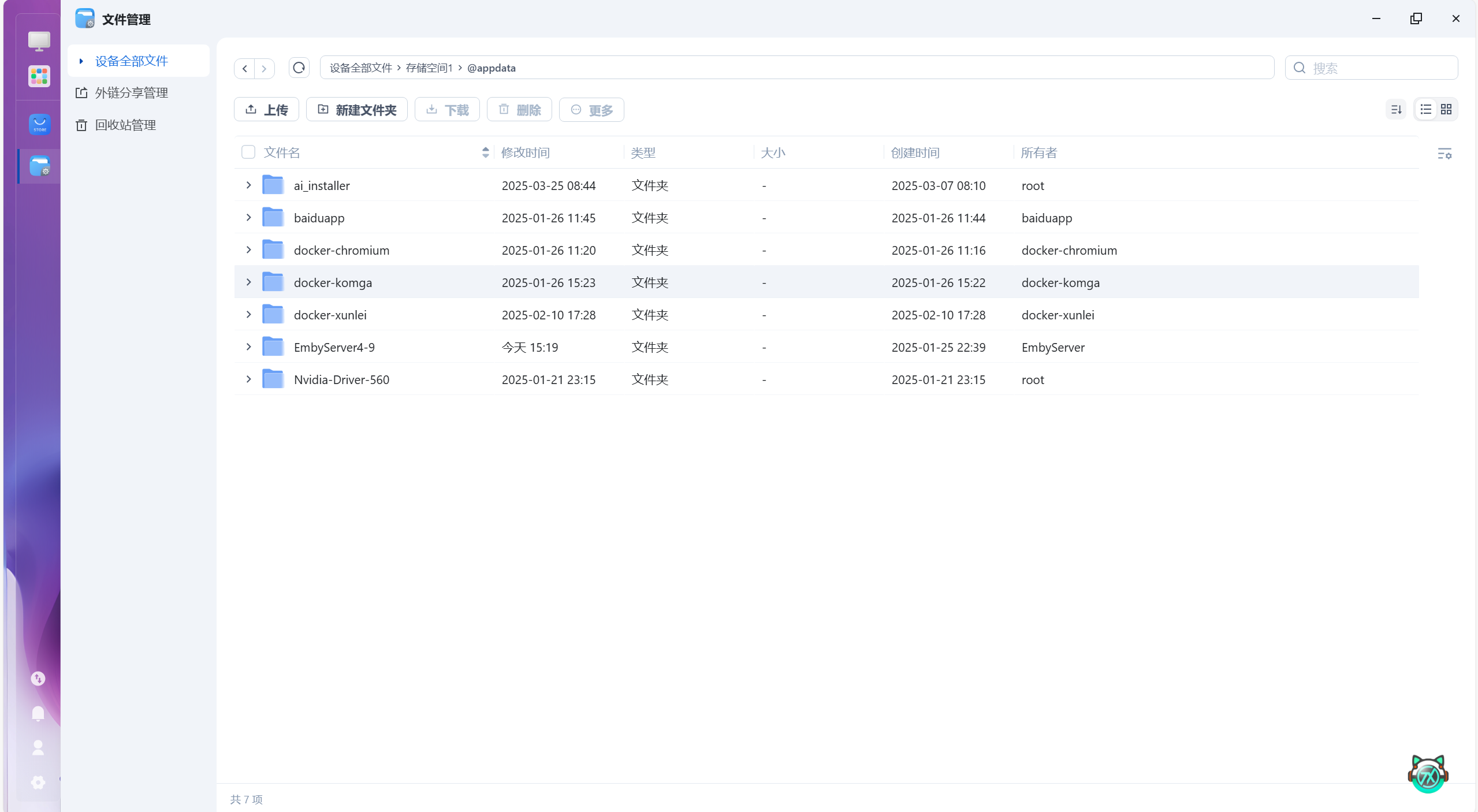Expand the docker-komga folder tree
Image resolution: width=1478 pixels, height=812 pixels.
pyautogui.click(x=249, y=282)
